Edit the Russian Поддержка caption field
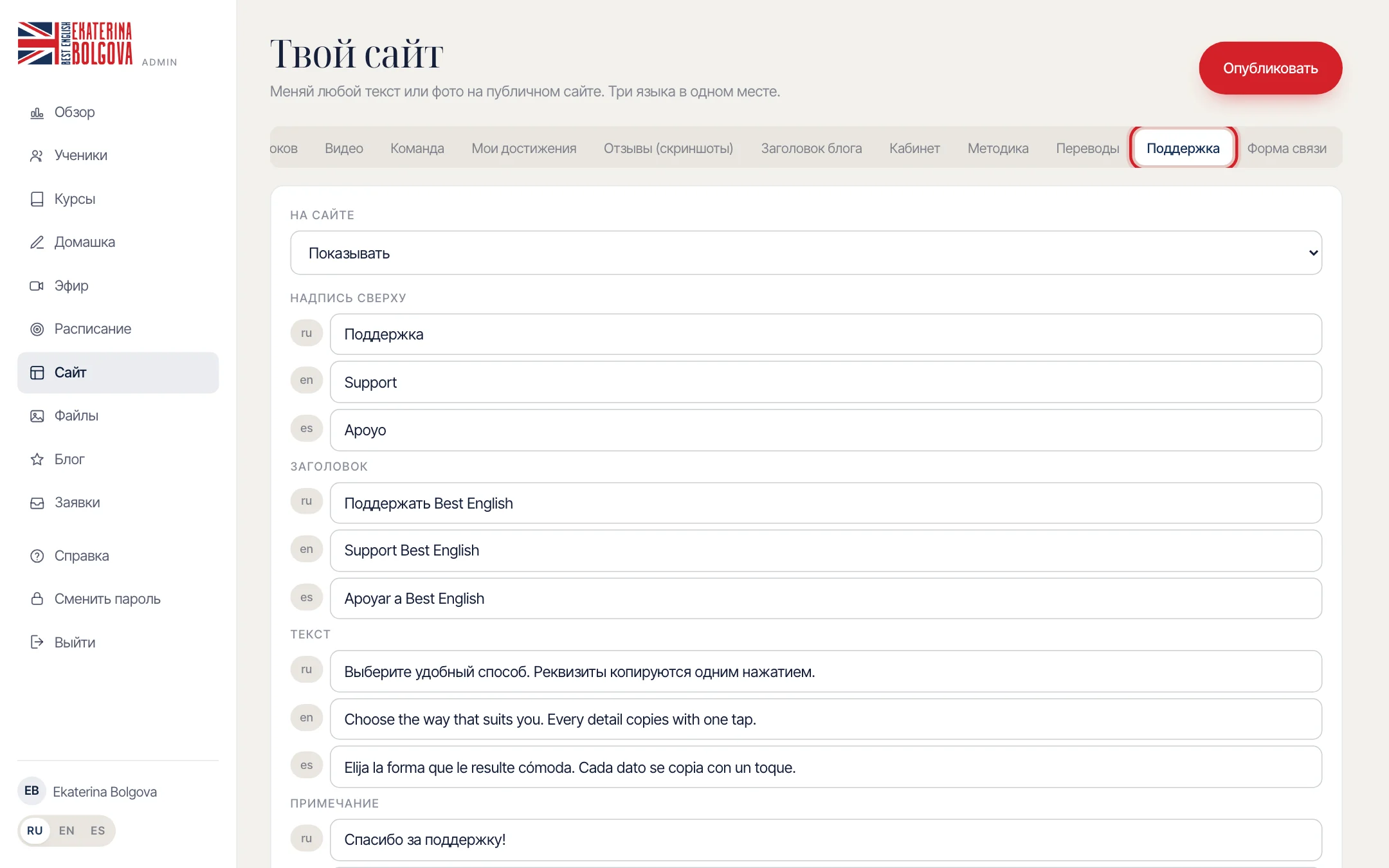 826,334
